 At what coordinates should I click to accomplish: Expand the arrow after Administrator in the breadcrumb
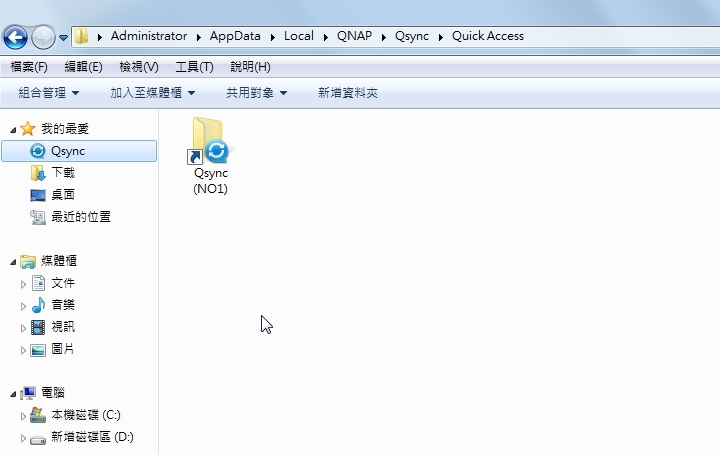(x=198, y=37)
